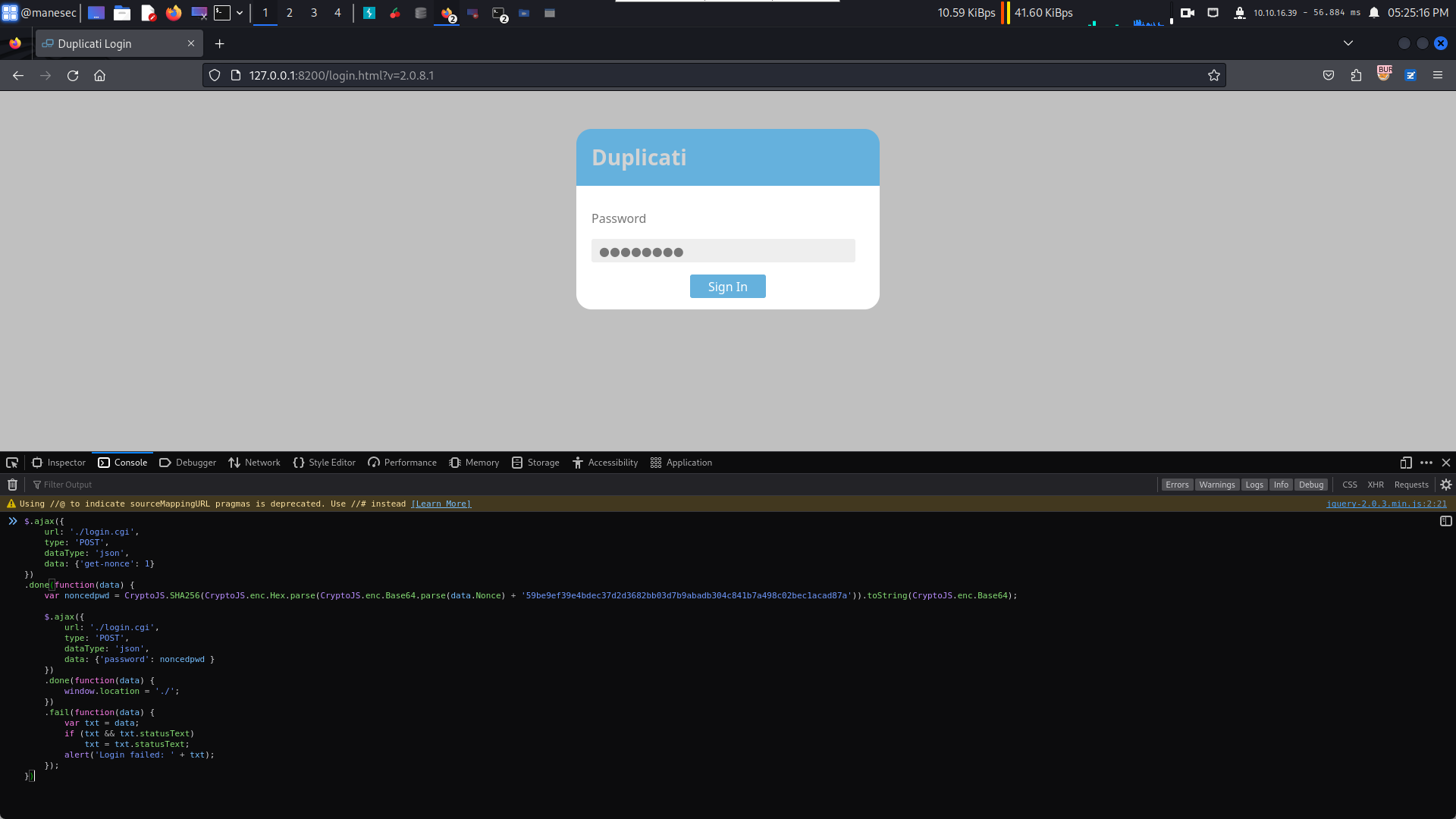Bookmark this page with star icon
This screenshot has height=819, width=1456.
[x=1214, y=75]
